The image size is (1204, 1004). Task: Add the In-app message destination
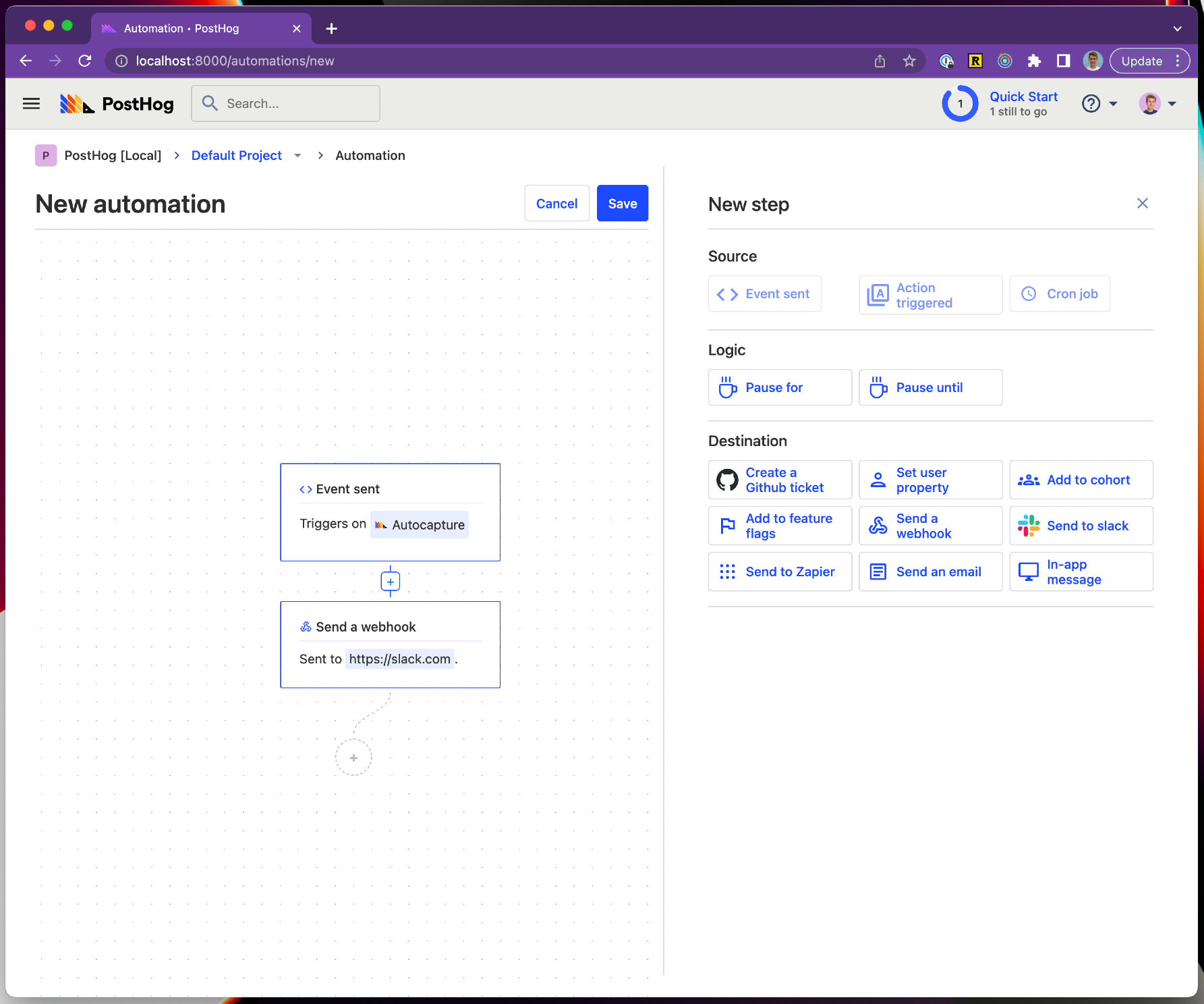coord(1081,571)
